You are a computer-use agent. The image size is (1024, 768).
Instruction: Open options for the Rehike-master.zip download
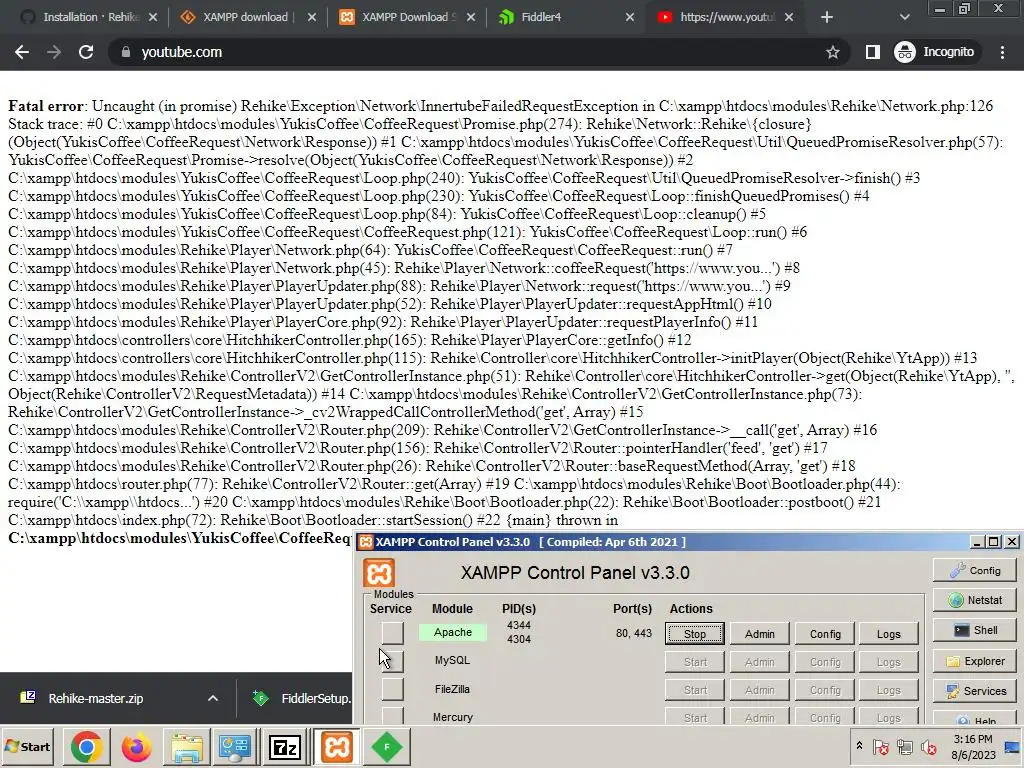(213, 698)
